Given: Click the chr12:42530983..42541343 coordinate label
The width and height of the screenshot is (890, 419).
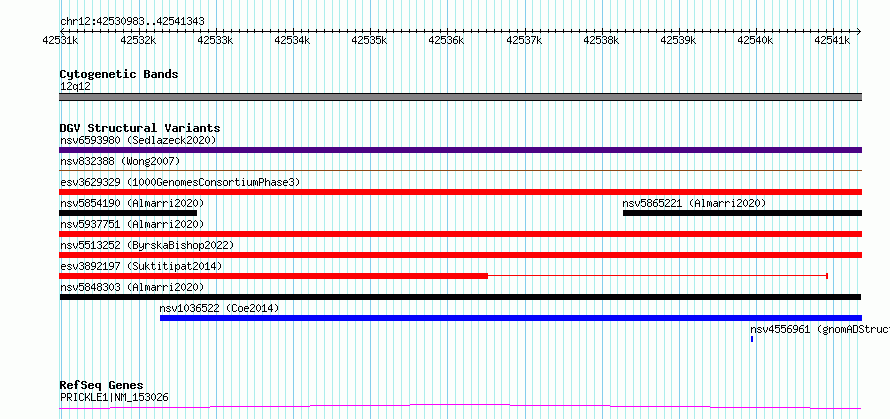Looking at the screenshot, I should coord(132,22).
